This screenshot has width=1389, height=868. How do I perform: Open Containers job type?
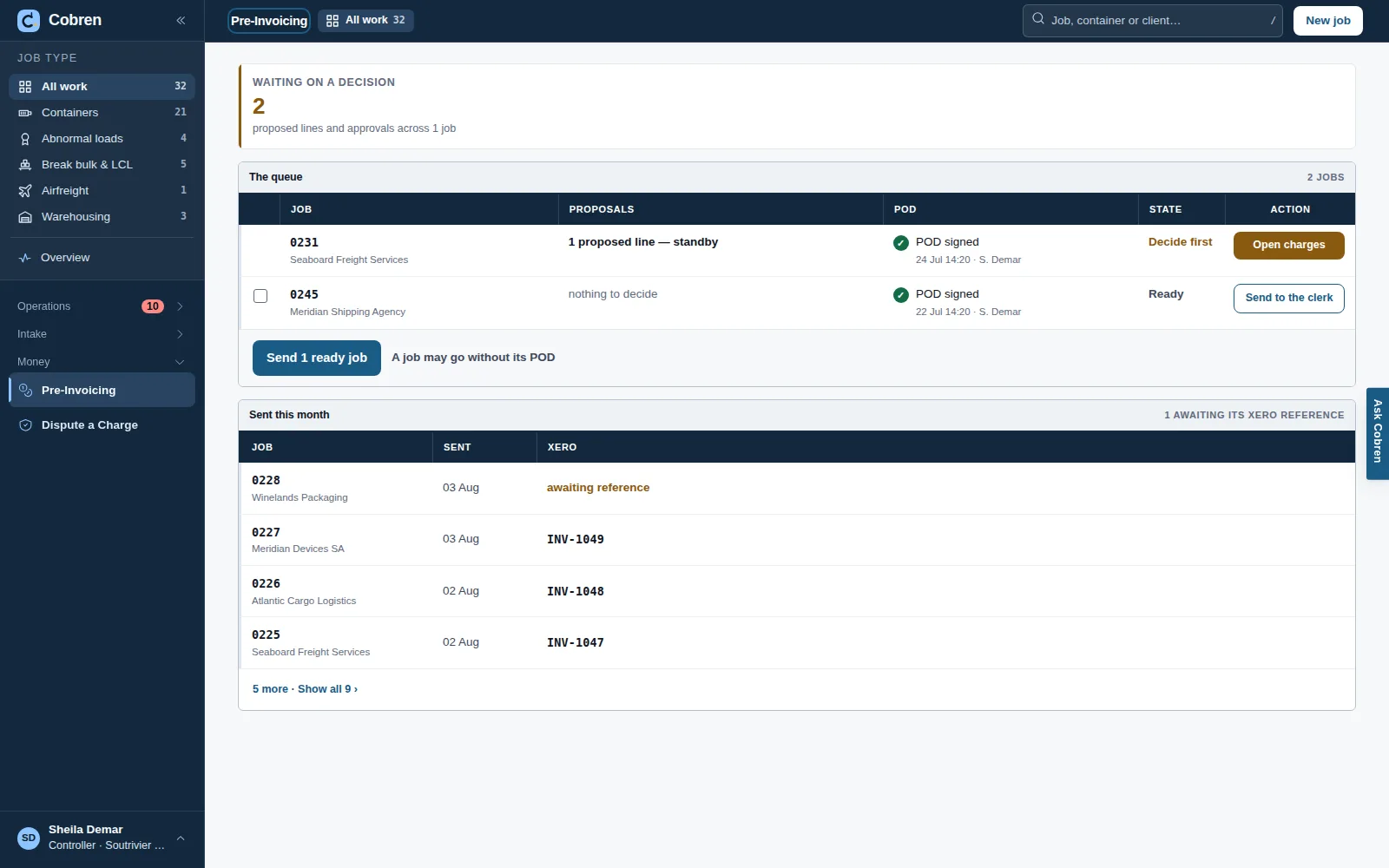click(102, 113)
